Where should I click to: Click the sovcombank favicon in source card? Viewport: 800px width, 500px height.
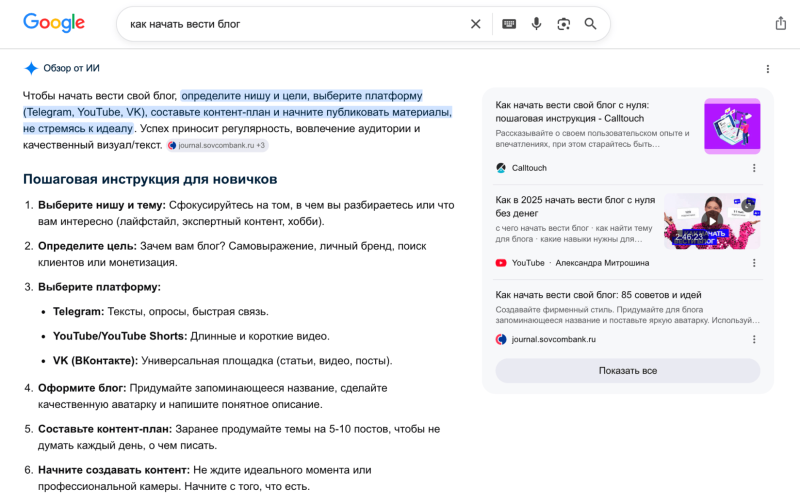pos(501,339)
